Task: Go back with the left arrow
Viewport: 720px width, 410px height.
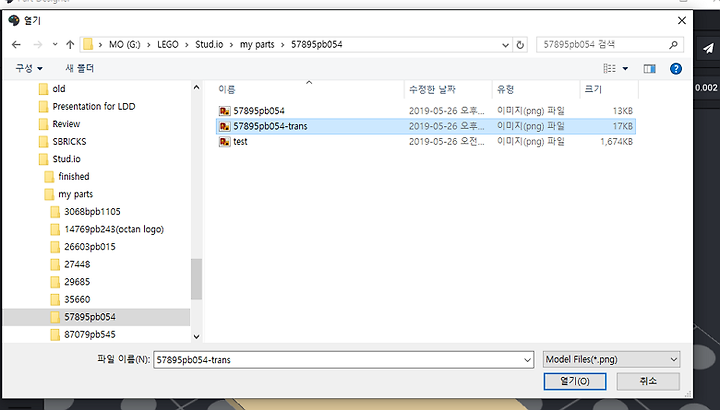Action: 16,45
